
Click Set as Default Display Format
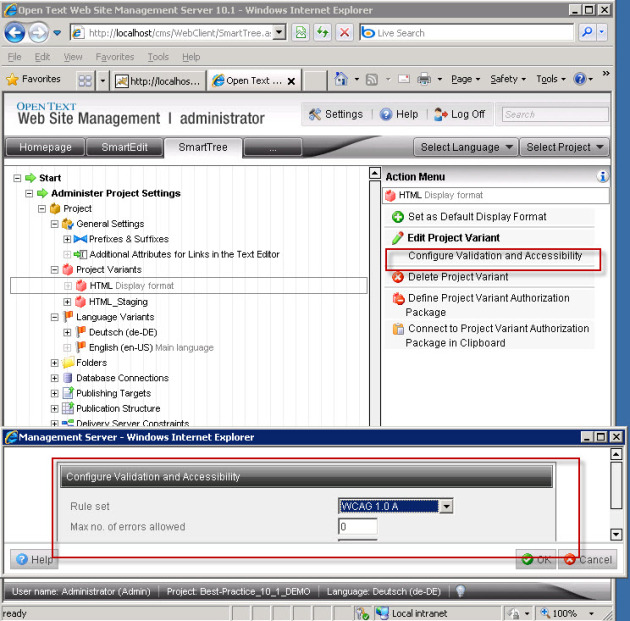(477, 217)
